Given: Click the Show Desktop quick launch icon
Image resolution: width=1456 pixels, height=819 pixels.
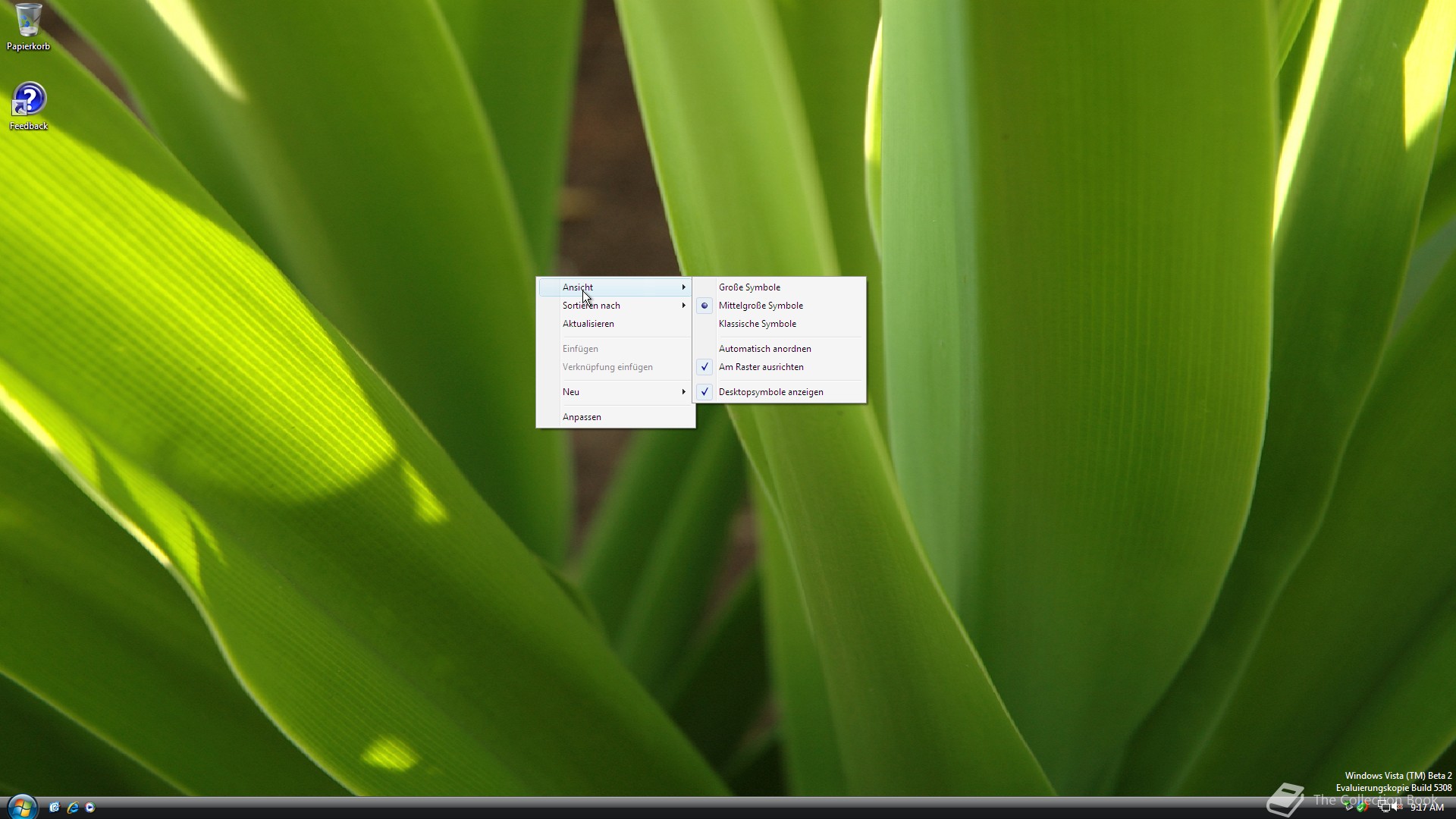Looking at the screenshot, I should pos(55,808).
